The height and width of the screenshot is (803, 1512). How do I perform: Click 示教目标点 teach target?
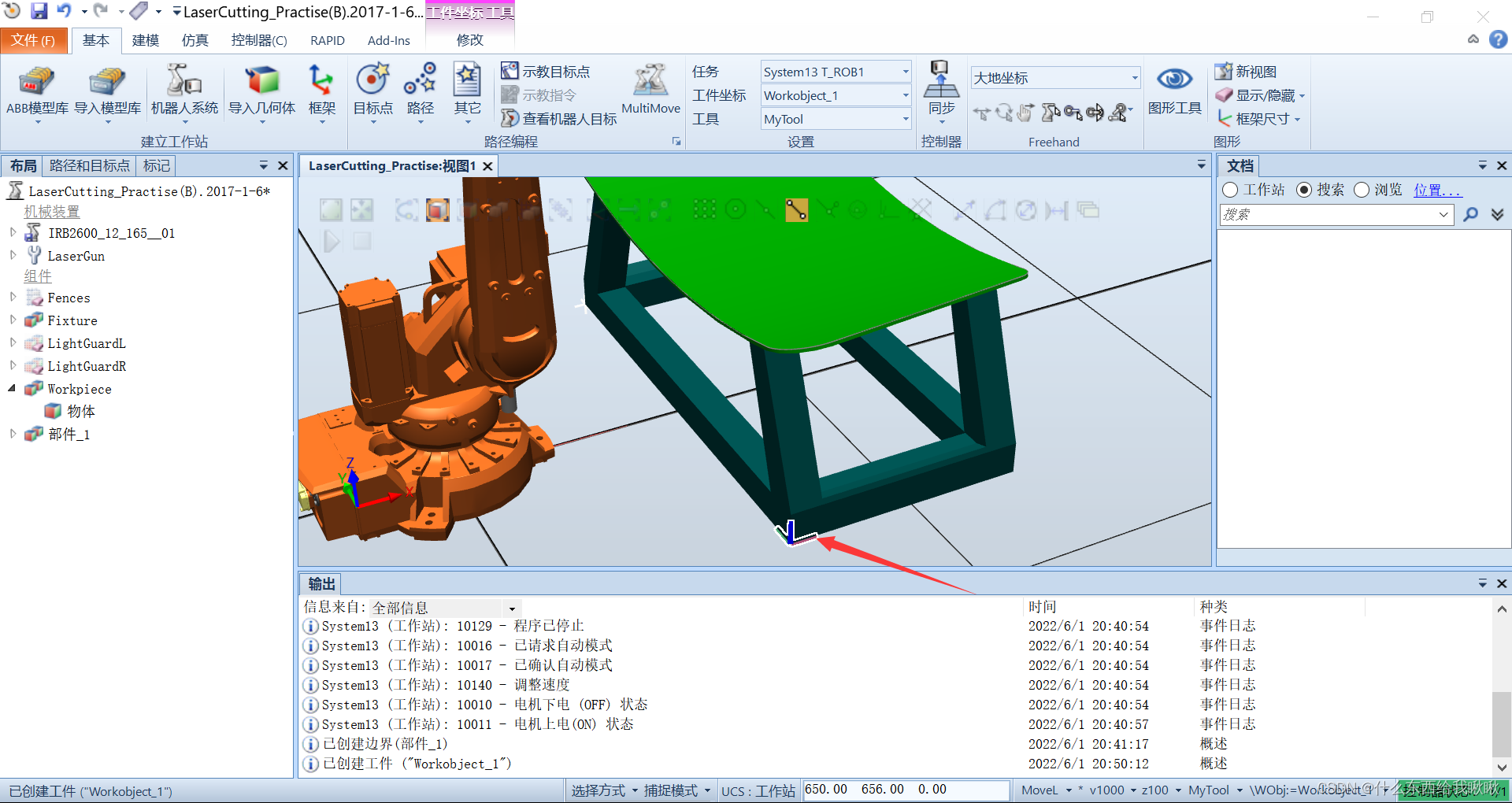(x=546, y=72)
